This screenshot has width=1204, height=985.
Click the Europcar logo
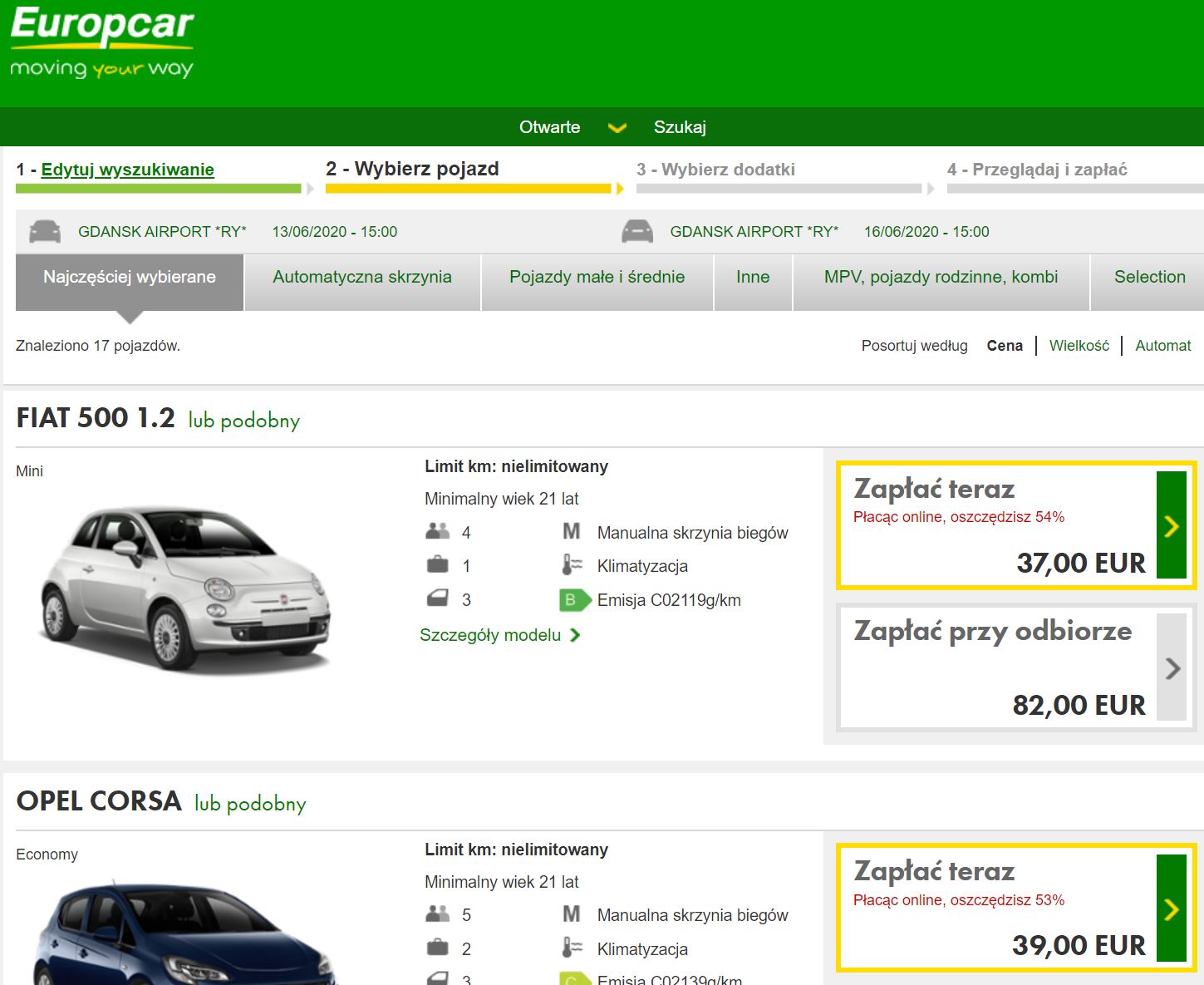pos(102,43)
